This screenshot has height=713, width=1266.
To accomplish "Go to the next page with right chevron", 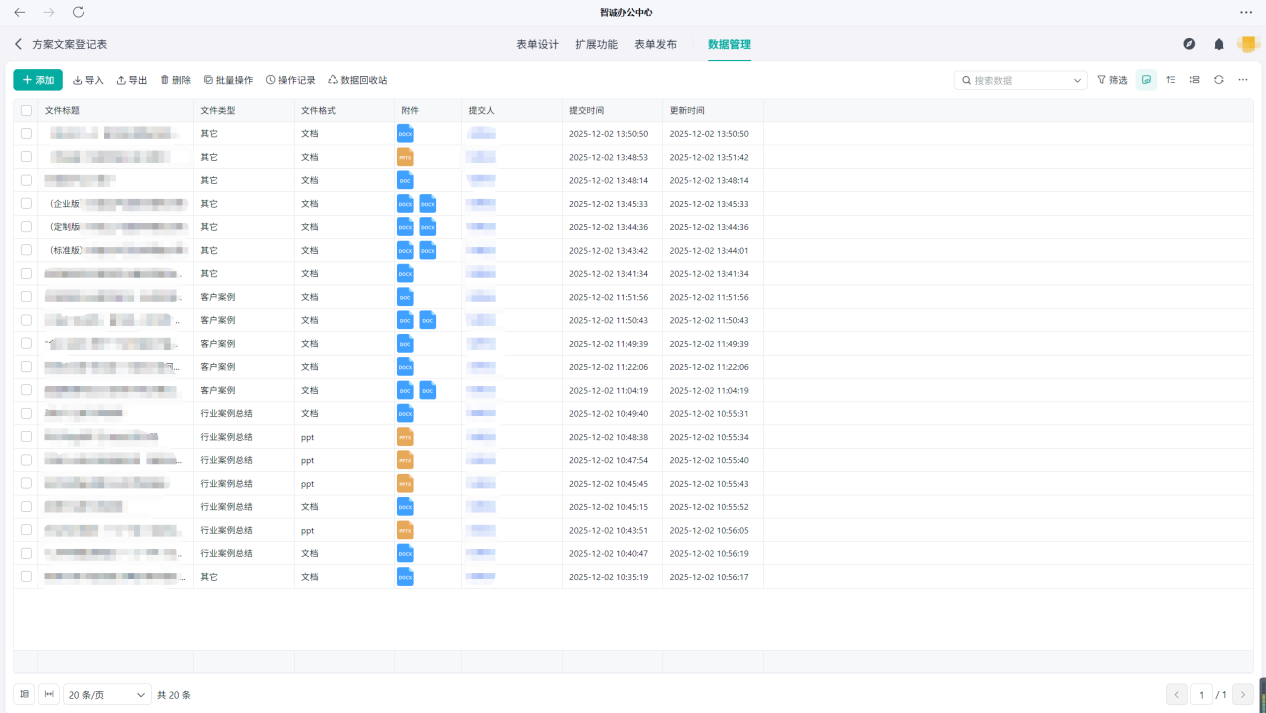I will coord(1243,694).
